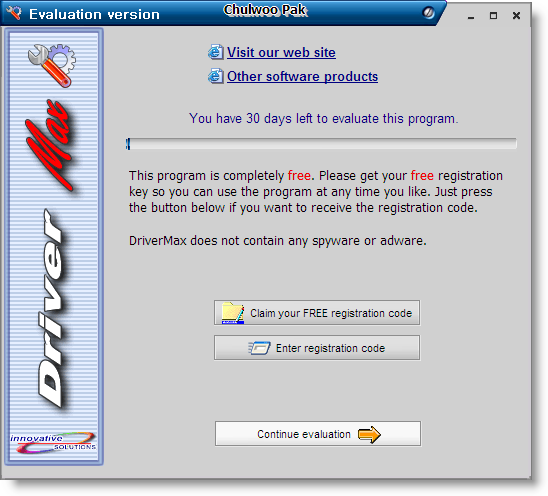Image resolution: width=548 pixels, height=496 pixels.
Task: Click the Evaluation version title text
Action: (x=94, y=14)
